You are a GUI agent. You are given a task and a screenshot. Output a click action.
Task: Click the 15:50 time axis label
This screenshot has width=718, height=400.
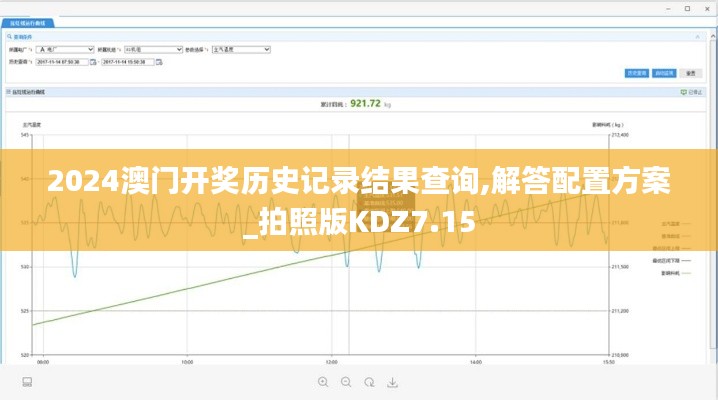tap(609, 362)
